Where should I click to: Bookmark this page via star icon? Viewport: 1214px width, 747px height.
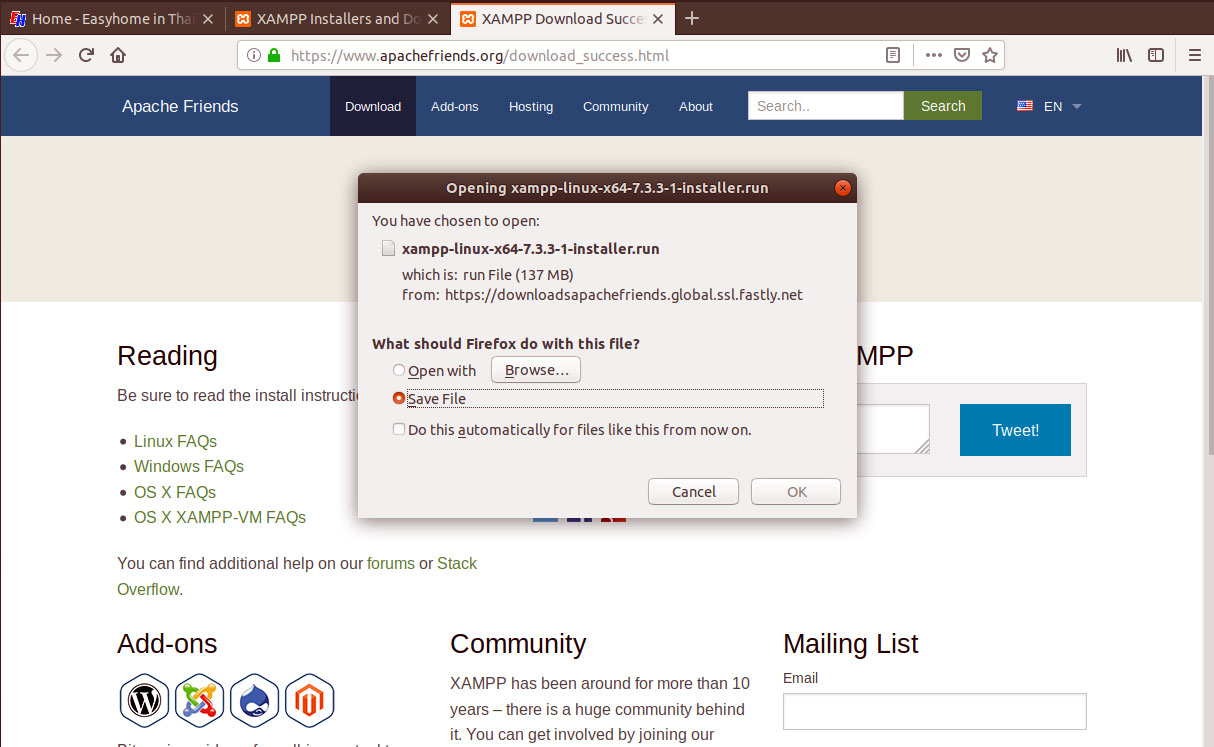click(989, 55)
